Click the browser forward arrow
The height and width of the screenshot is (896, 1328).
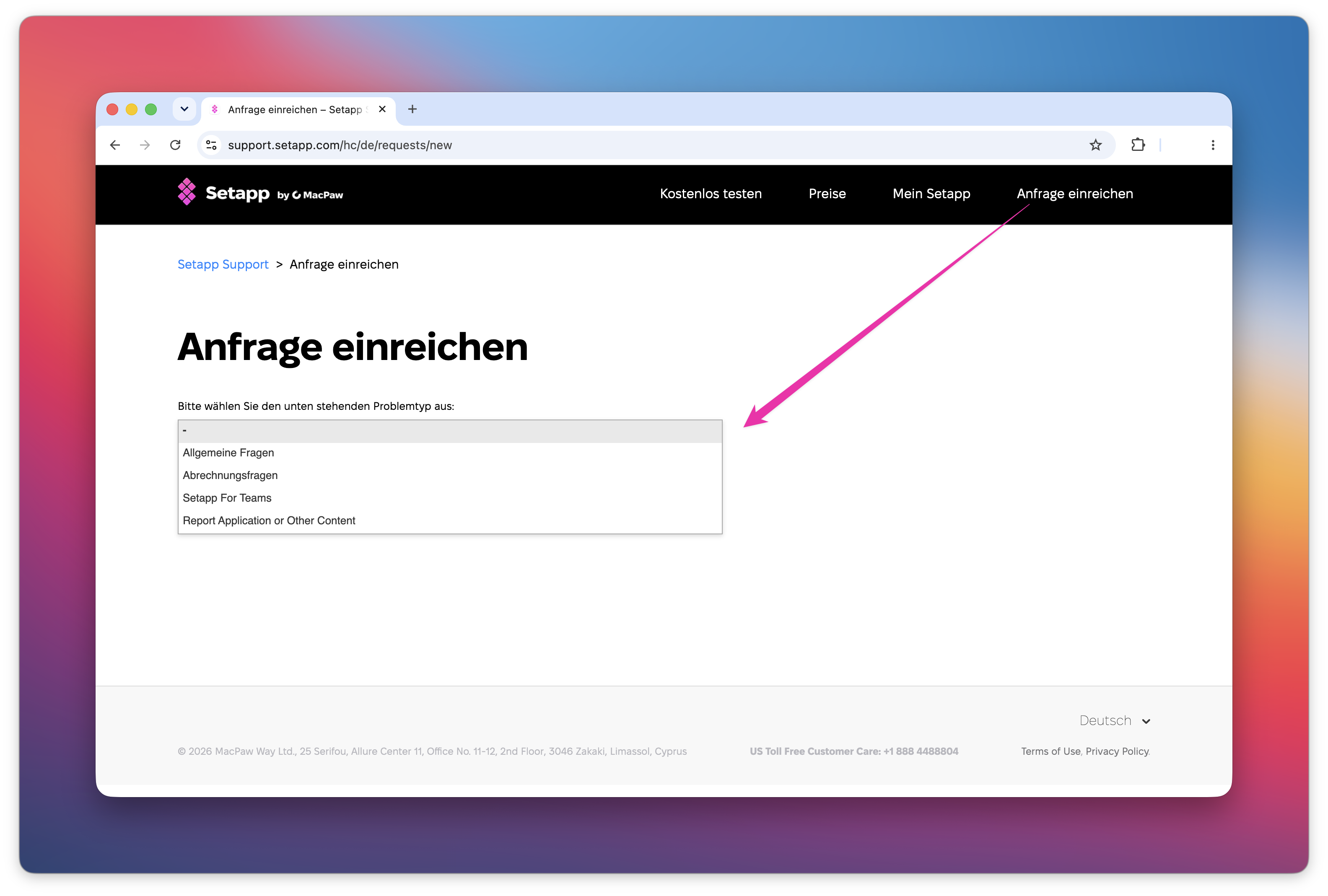(145, 145)
